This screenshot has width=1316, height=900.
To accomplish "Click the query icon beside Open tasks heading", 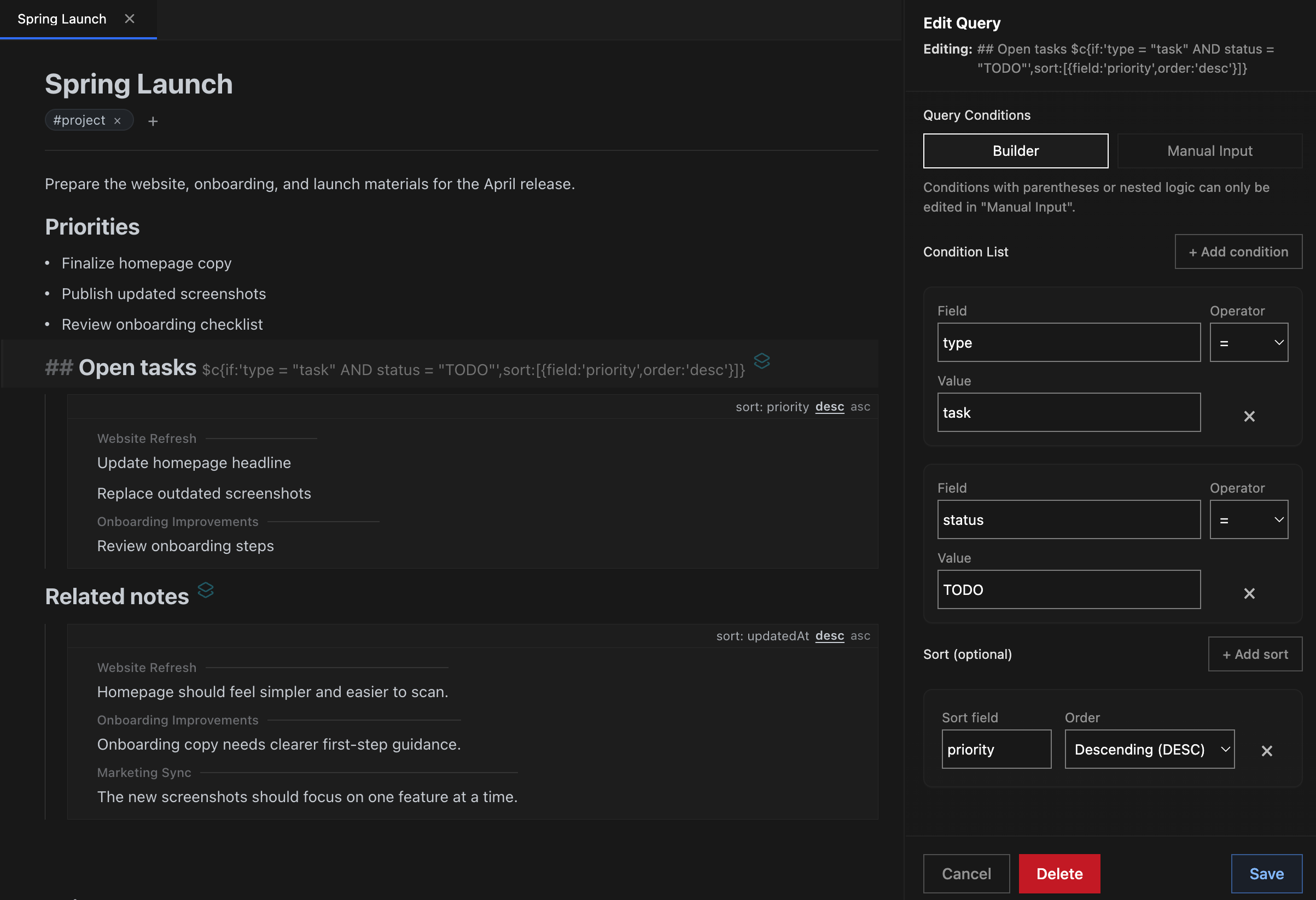I will pyautogui.click(x=762, y=362).
